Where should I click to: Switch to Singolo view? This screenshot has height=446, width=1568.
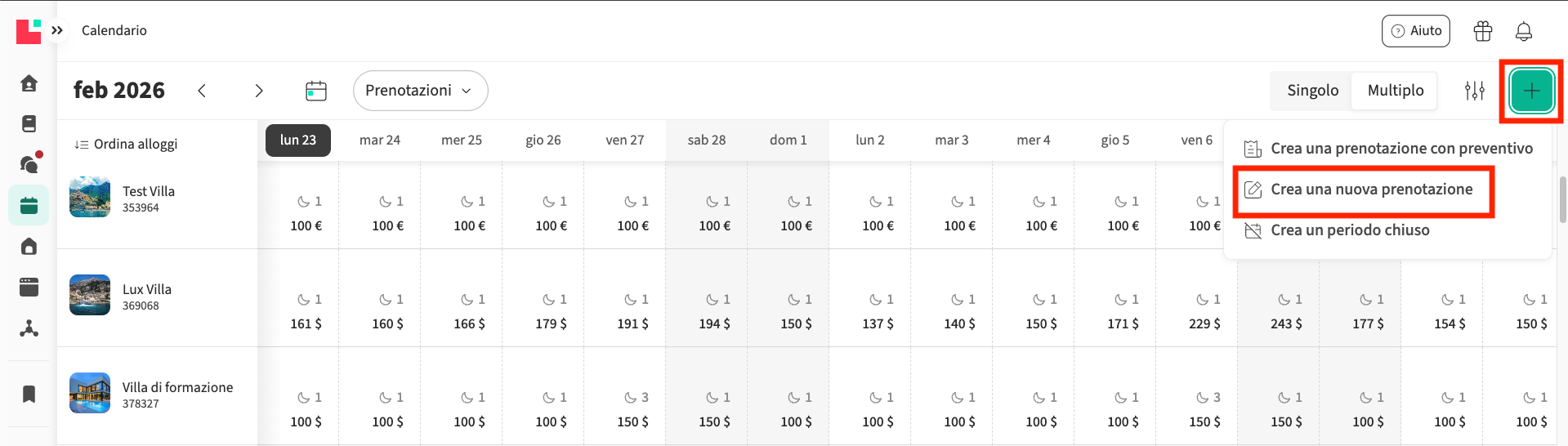[x=1312, y=91]
